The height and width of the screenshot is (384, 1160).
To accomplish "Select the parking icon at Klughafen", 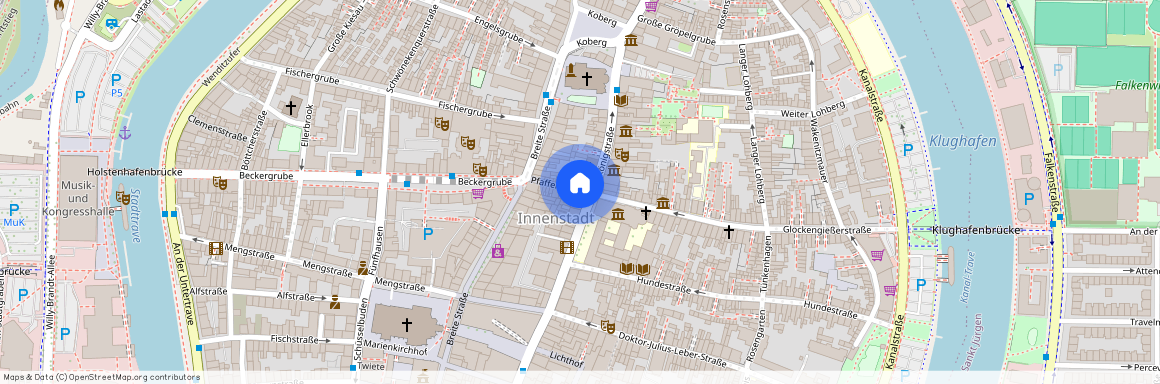I will (908, 149).
